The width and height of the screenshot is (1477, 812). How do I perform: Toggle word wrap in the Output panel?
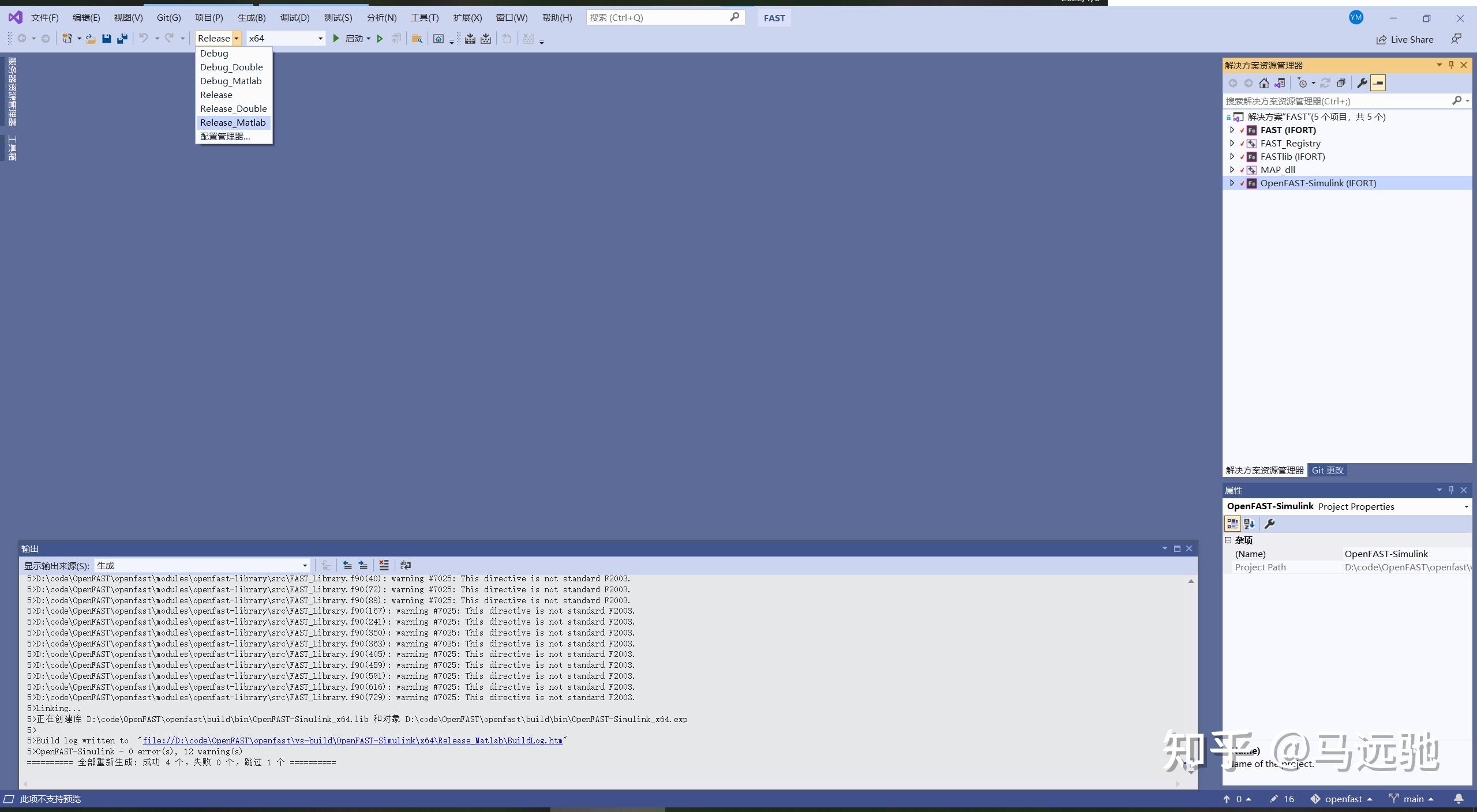tap(406, 565)
